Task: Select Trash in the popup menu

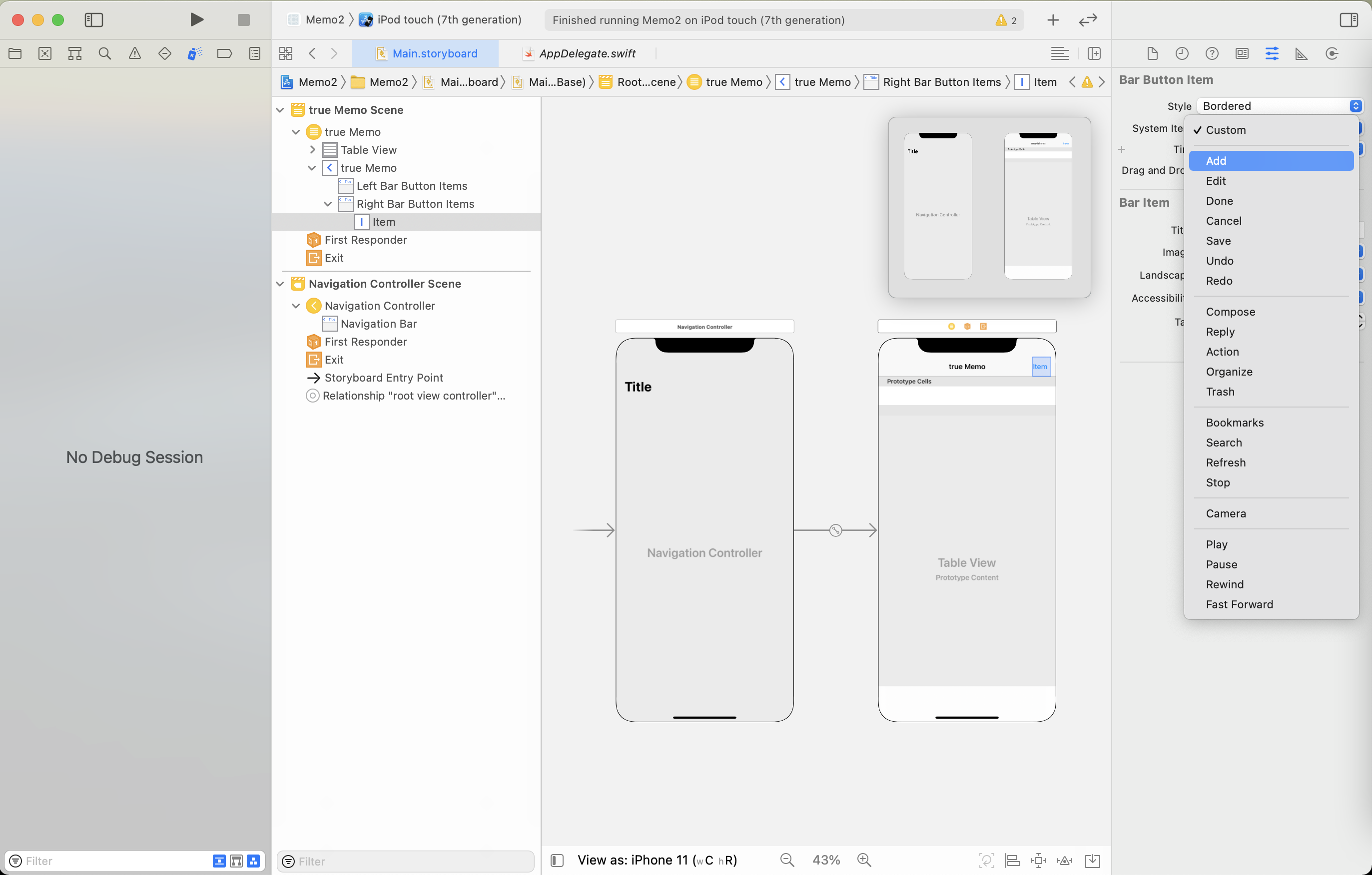Action: (1220, 392)
